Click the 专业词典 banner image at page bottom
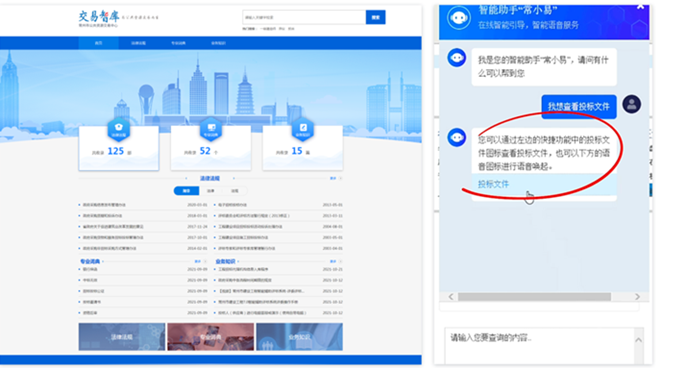The image size is (686, 368). 210,336
